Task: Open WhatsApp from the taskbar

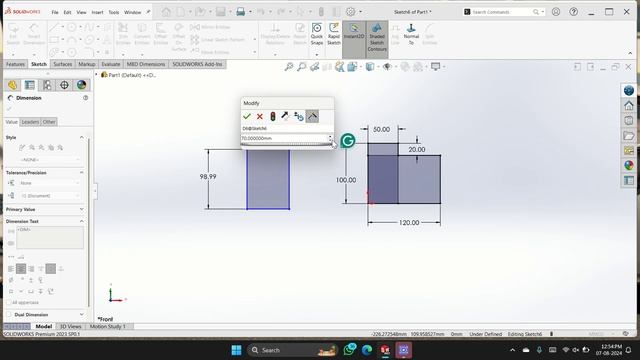Action: (349, 350)
